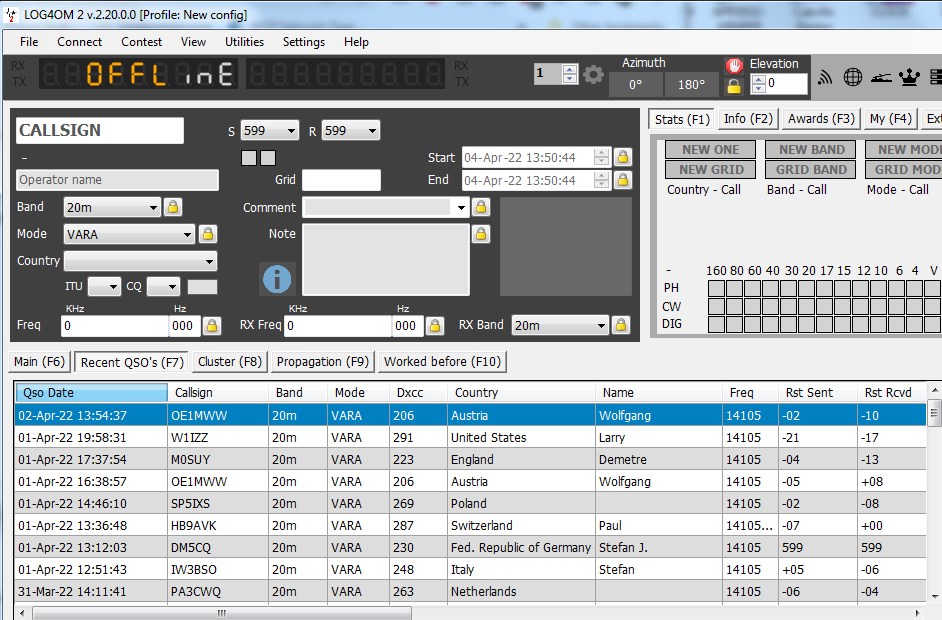942x620 pixels.
Task: Open the Info (F2) tab
Action: [x=749, y=119]
